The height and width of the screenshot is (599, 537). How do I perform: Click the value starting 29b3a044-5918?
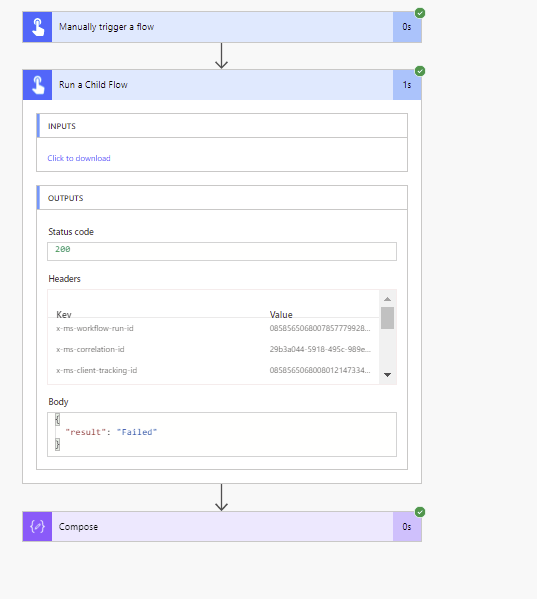[320, 349]
